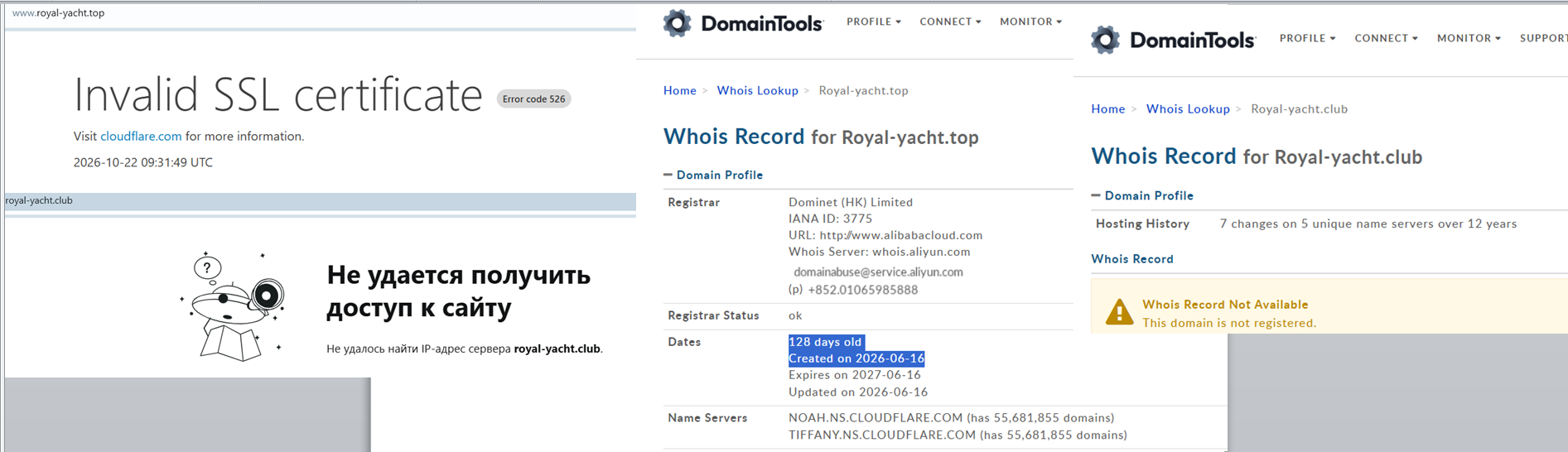Follow the cloudflare.com link on SSL error page

pos(141,136)
